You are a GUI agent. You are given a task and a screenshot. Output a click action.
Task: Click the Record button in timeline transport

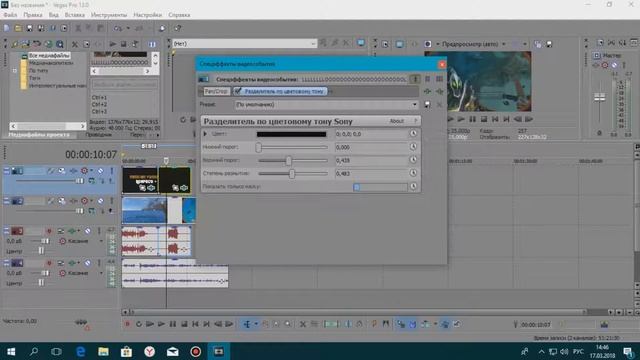127,324
